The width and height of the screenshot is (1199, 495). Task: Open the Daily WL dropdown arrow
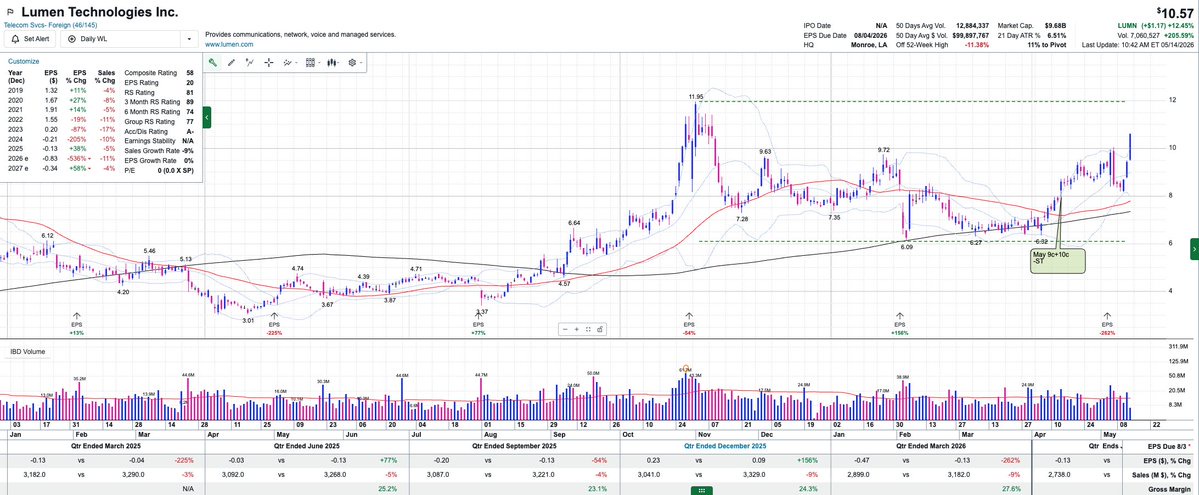click(189, 38)
